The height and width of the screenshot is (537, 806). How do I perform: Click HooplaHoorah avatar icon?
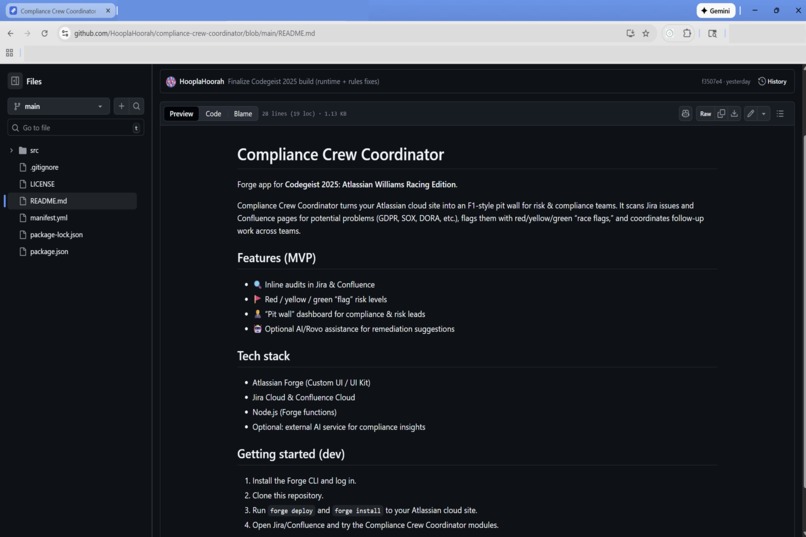coord(171,81)
